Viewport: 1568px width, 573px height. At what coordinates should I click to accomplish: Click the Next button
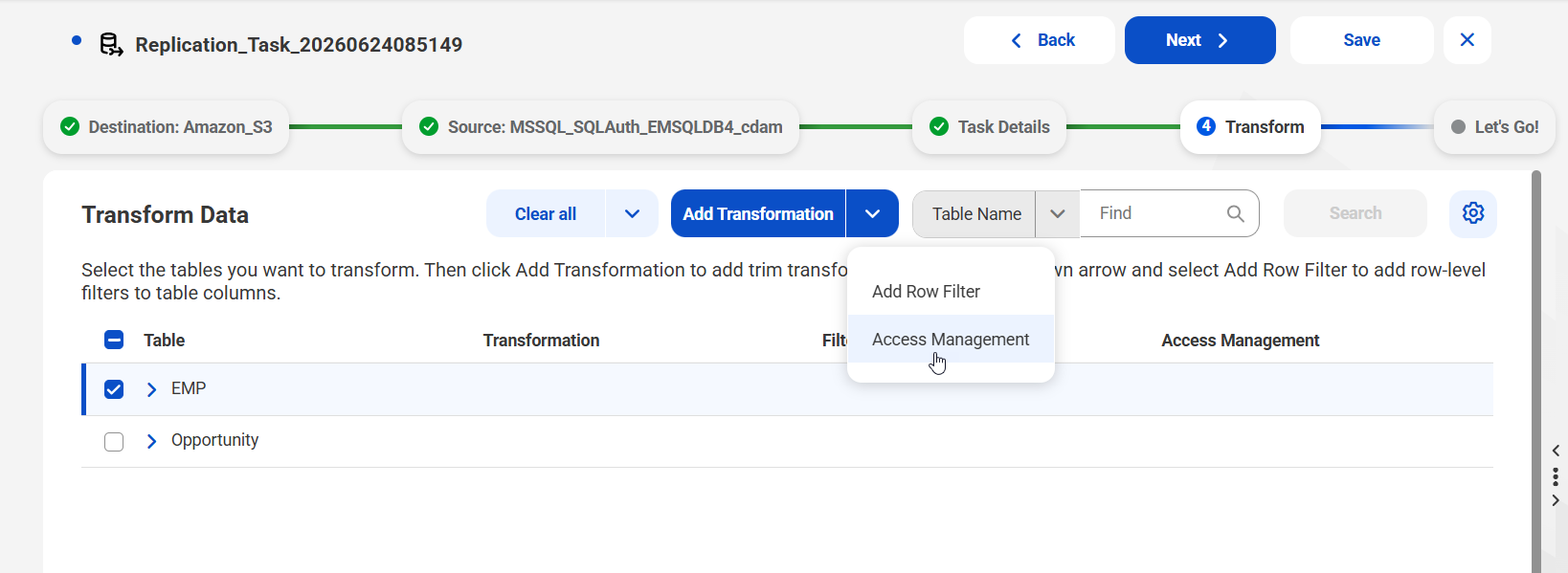point(1200,40)
